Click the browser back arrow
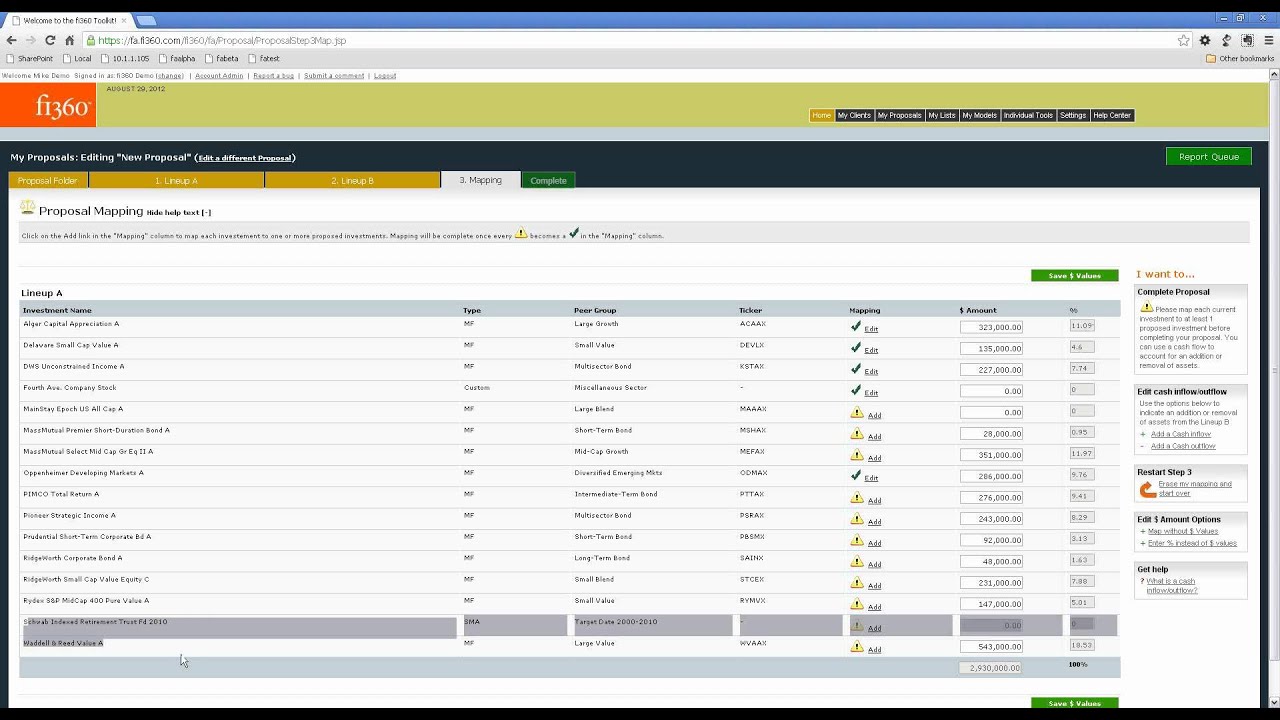 (x=11, y=40)
